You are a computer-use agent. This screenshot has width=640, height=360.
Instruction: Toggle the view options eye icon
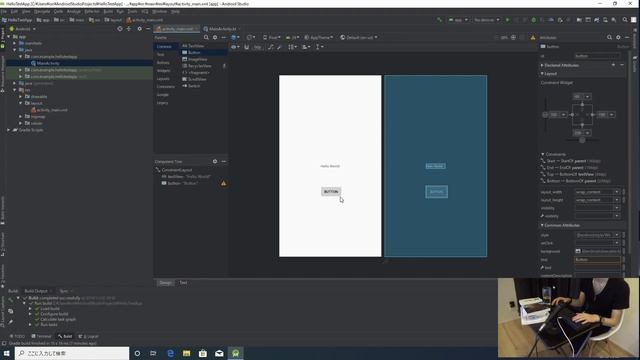pyautogui.click(x=235, y=47)
